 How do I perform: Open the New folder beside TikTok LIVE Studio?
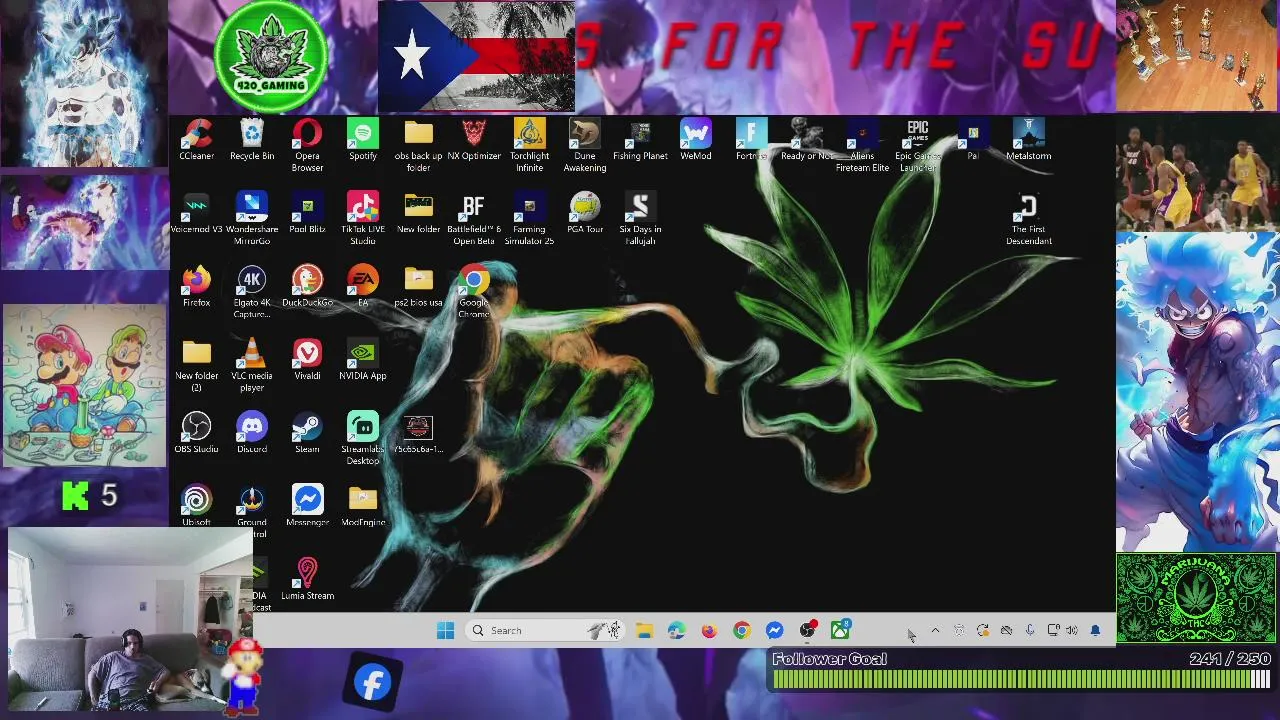coord(418,213)
